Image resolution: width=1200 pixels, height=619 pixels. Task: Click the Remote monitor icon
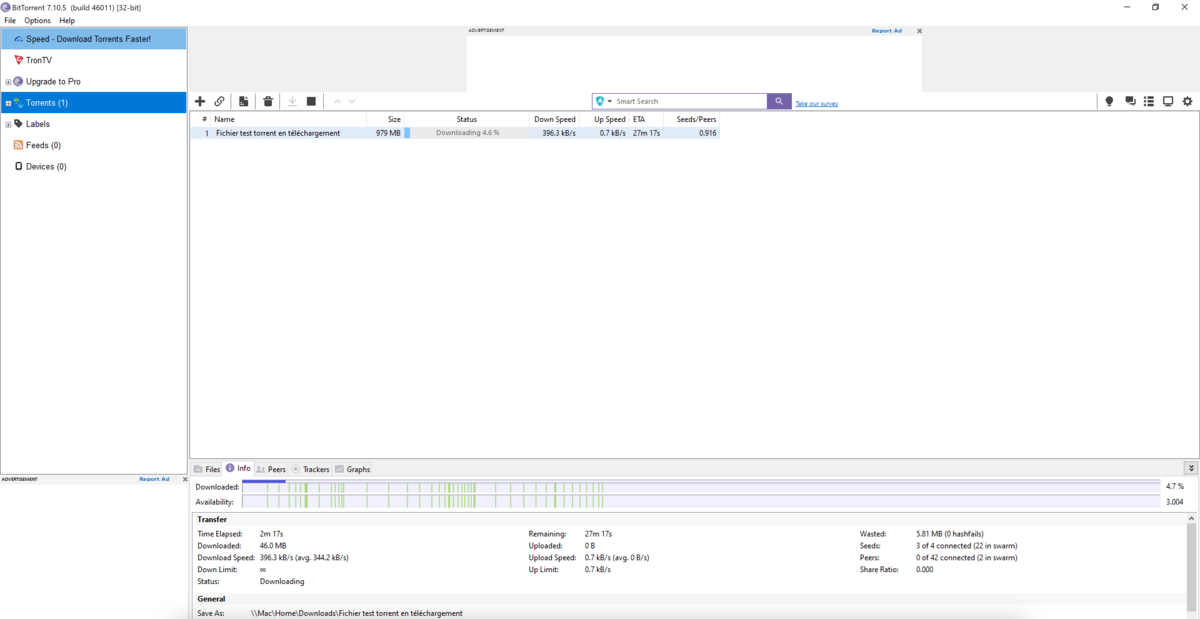click(1167, 101)
